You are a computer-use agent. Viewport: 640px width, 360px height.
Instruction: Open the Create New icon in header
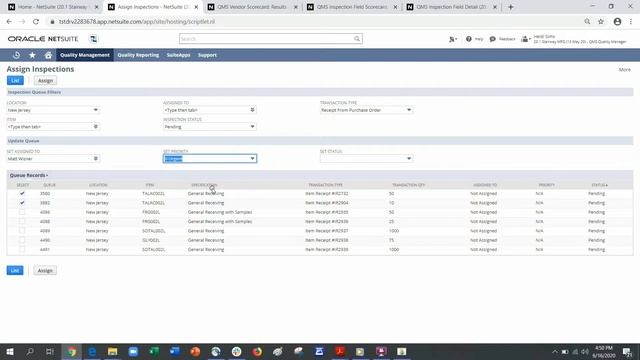pos(453,39)
